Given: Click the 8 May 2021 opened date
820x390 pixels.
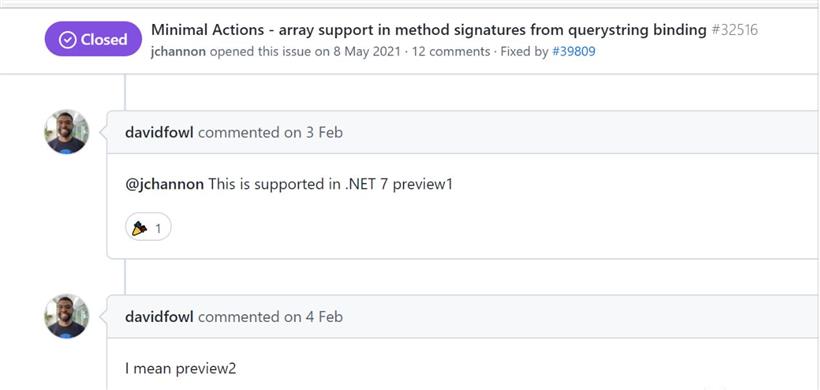Looking at the screenshot, I should point(367,52).
